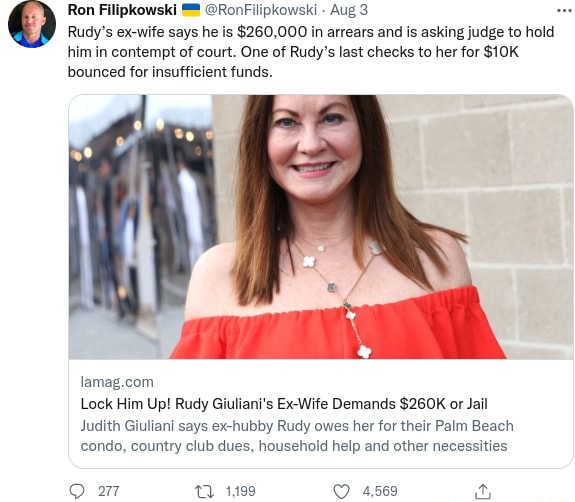The width and height of the screenshot is (575, 502).
Task: Like the tweet with the heart icon
Action: pyautogui.click(x=341, y=491)
